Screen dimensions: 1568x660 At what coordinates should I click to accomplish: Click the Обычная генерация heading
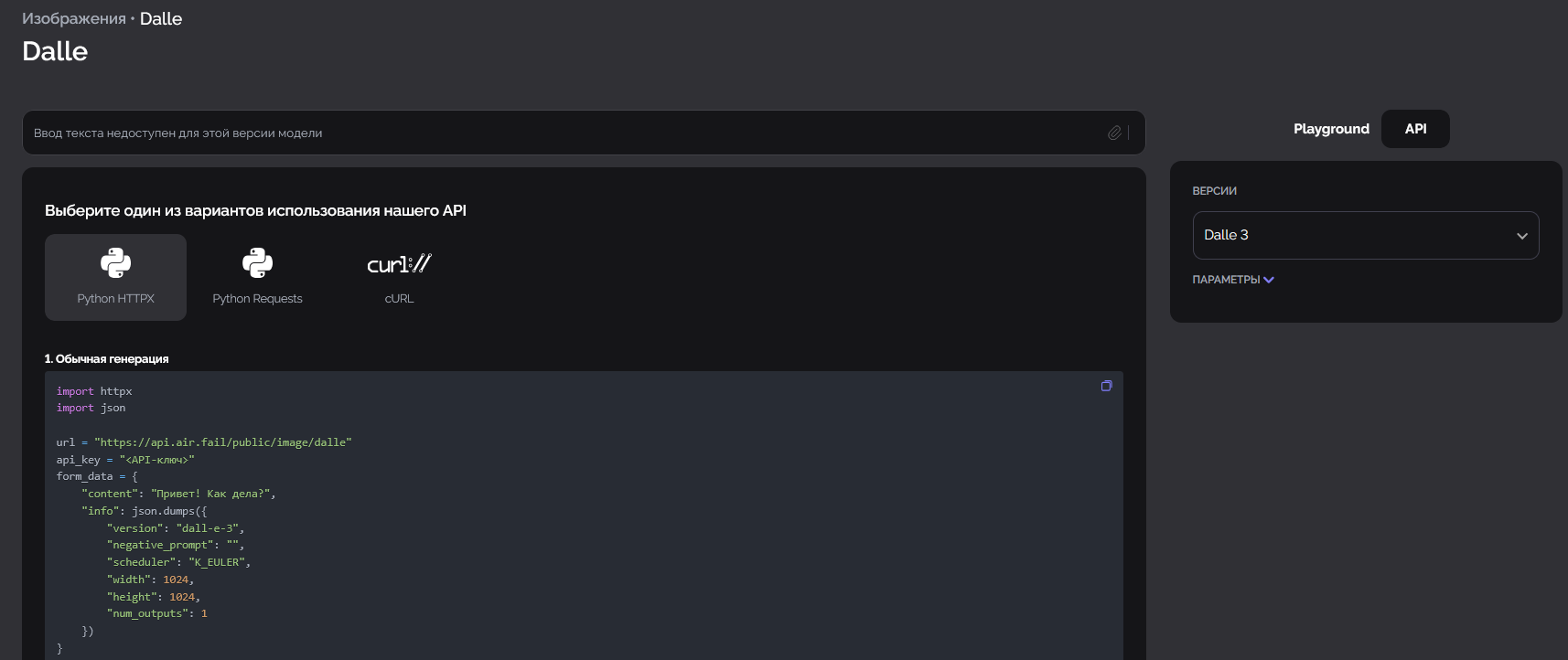pyautogui.click(x=106, y=358)
